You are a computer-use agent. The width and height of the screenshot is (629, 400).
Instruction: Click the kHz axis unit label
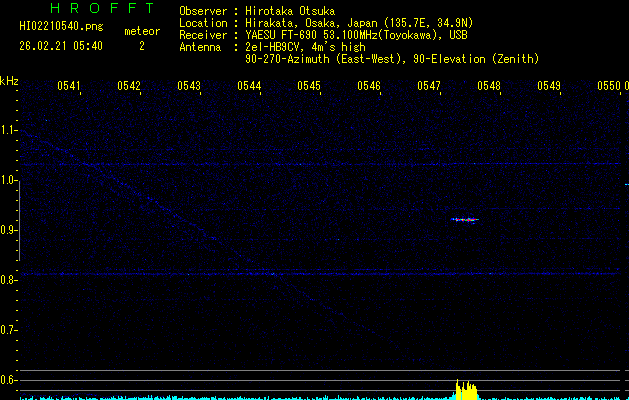pyautogui.click(x=9, y=81)
